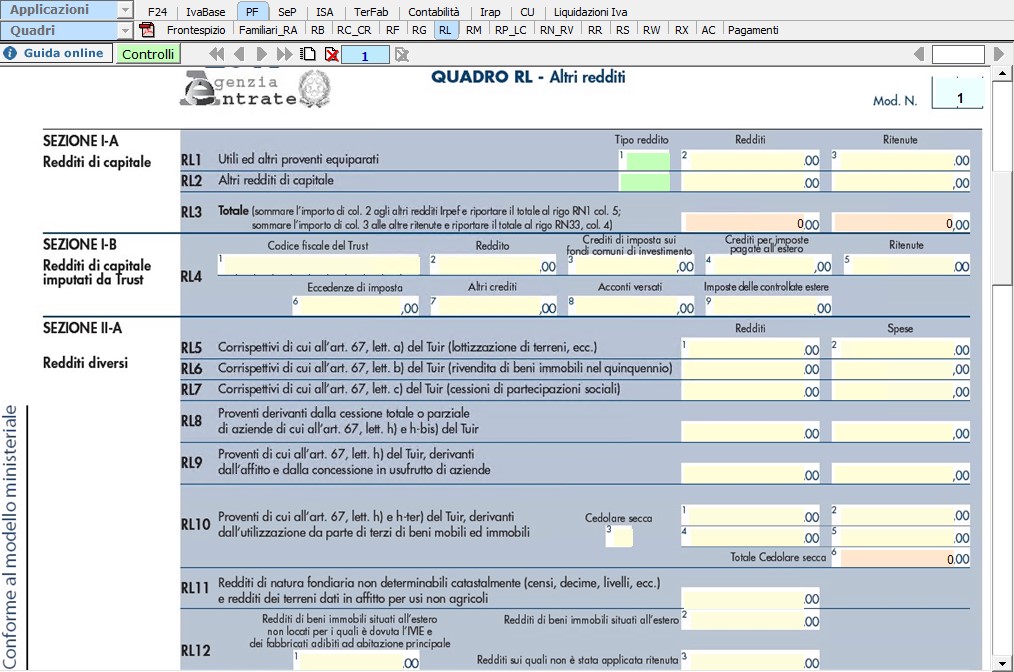Click the Acconti versati field
The image size is (1014, 672).
(x=631, y=306)
